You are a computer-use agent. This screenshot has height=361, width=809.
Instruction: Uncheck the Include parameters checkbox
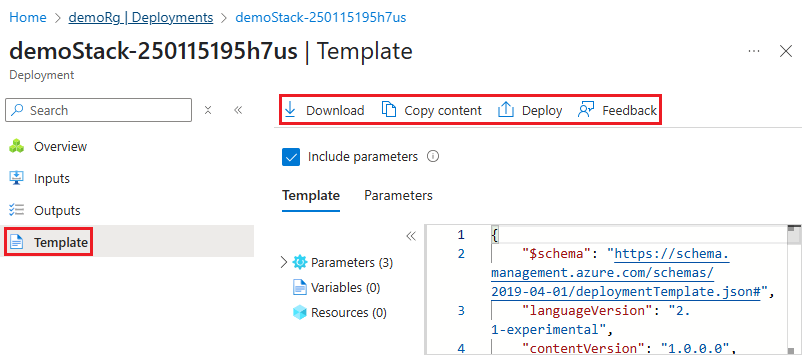click(291, 157)
